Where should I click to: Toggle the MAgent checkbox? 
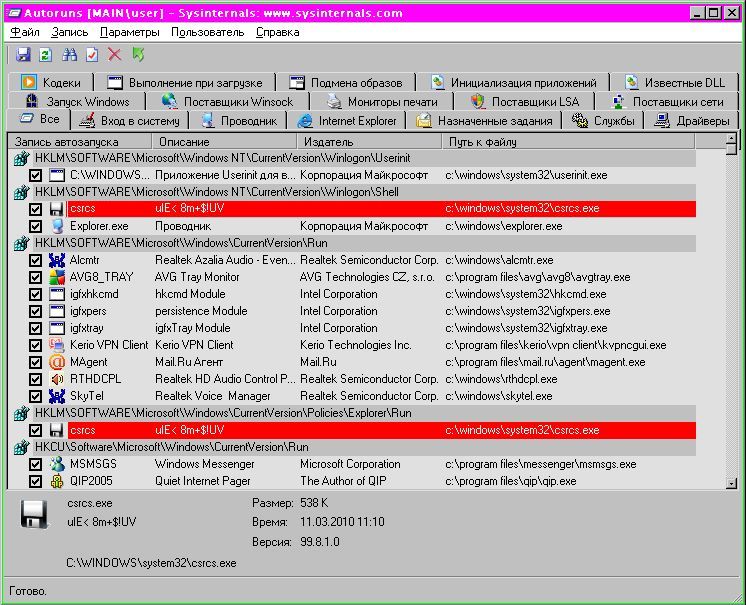coord(35,362)
